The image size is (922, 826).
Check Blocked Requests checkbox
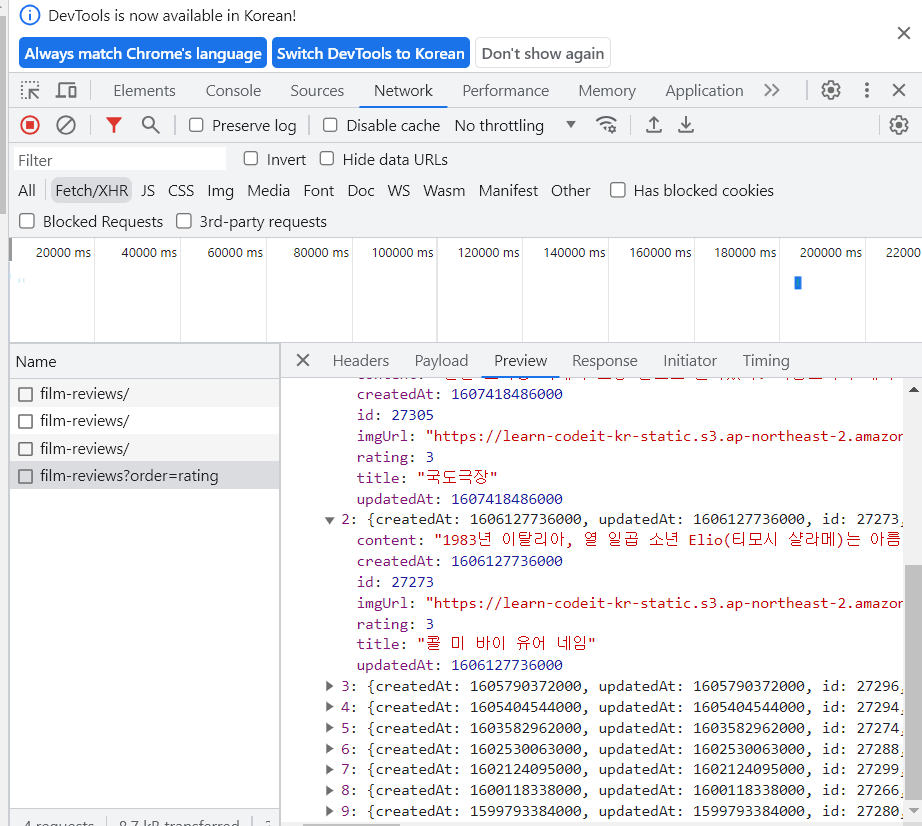[26, 221]
